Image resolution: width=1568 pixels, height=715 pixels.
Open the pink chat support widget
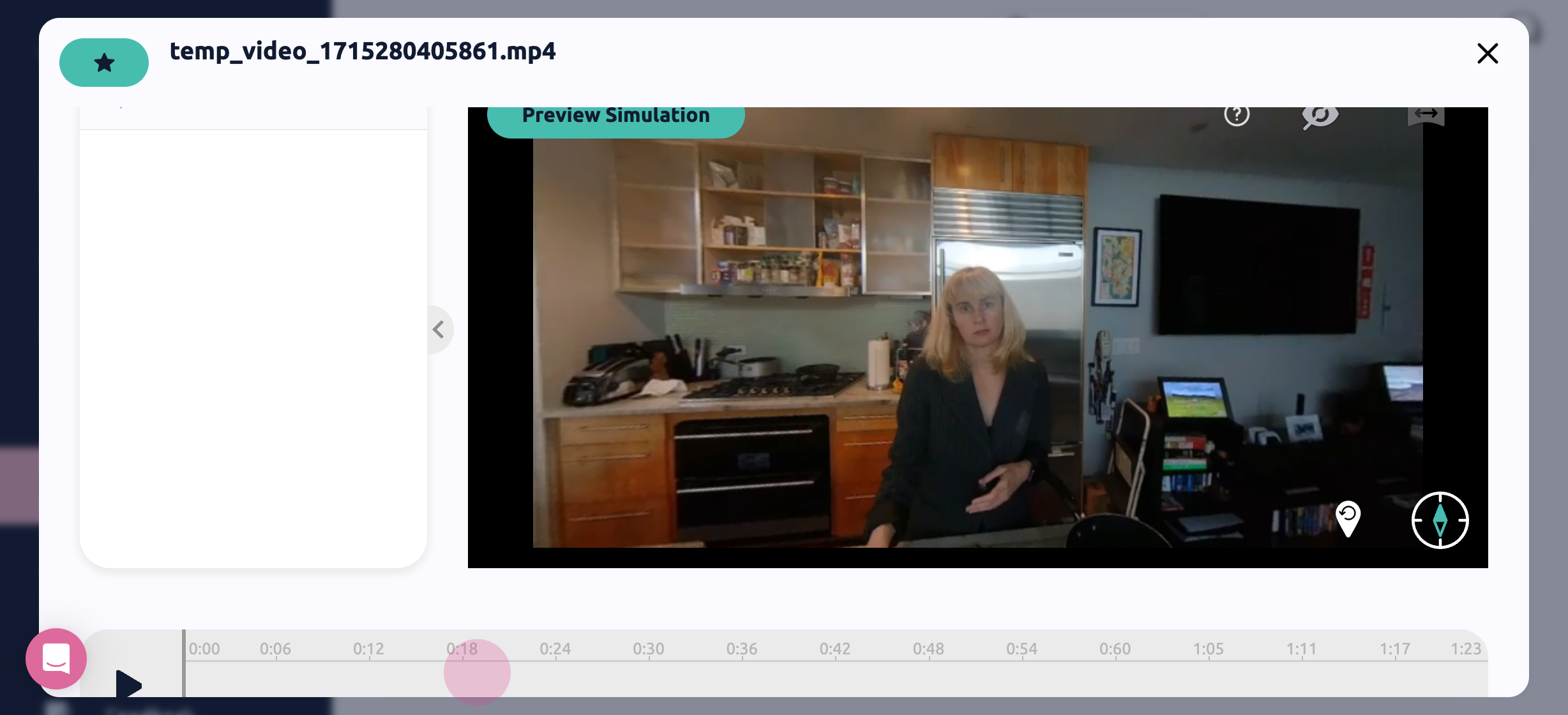(56, 658)
